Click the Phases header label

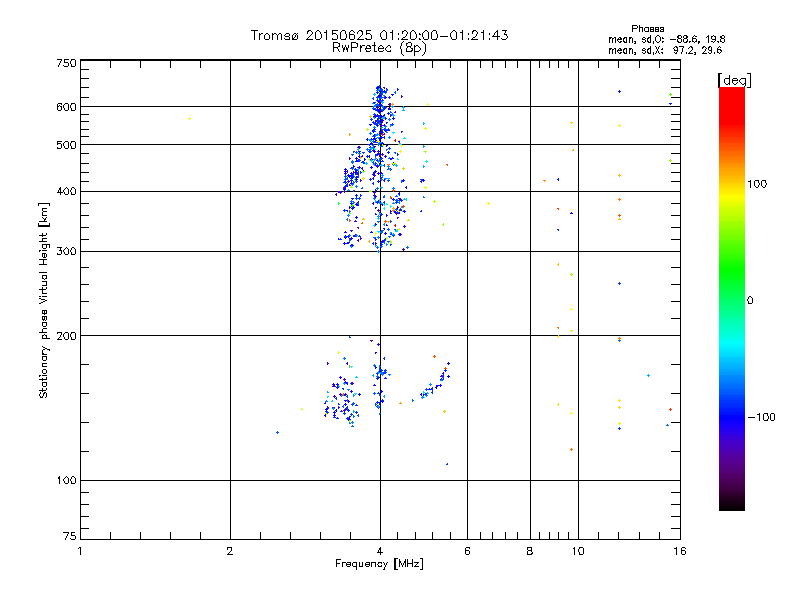click(647, 29)
